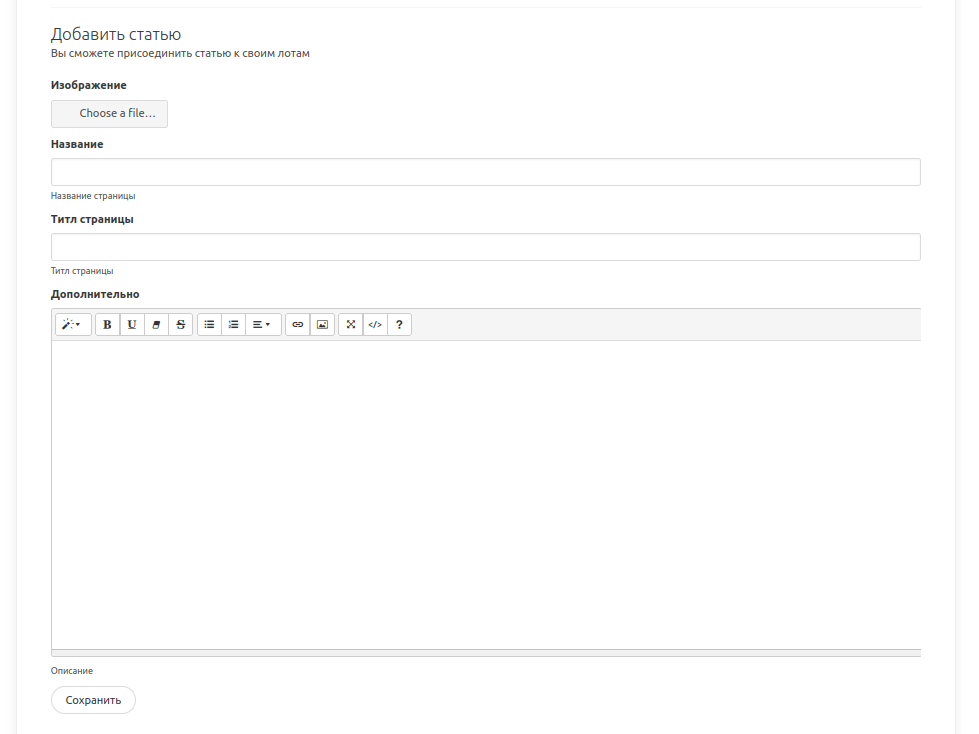Open the magic wand style dropdown
Viewport: 979px width, 734px height.
click(73, 325)
